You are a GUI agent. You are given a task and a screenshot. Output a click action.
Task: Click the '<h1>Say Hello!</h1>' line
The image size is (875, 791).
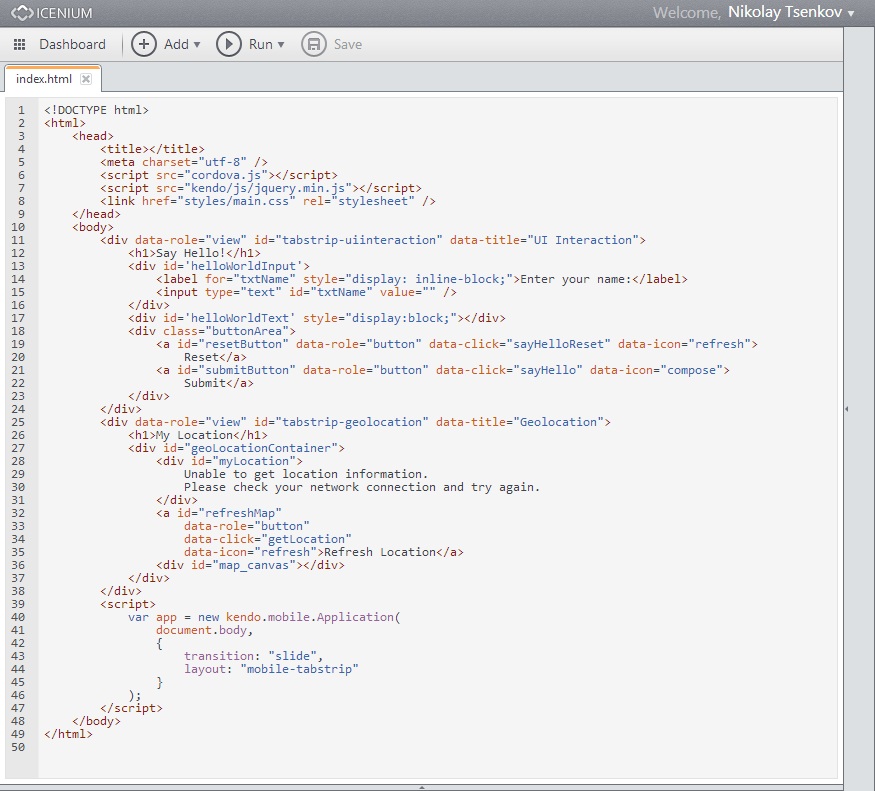[x=194, y=253]
